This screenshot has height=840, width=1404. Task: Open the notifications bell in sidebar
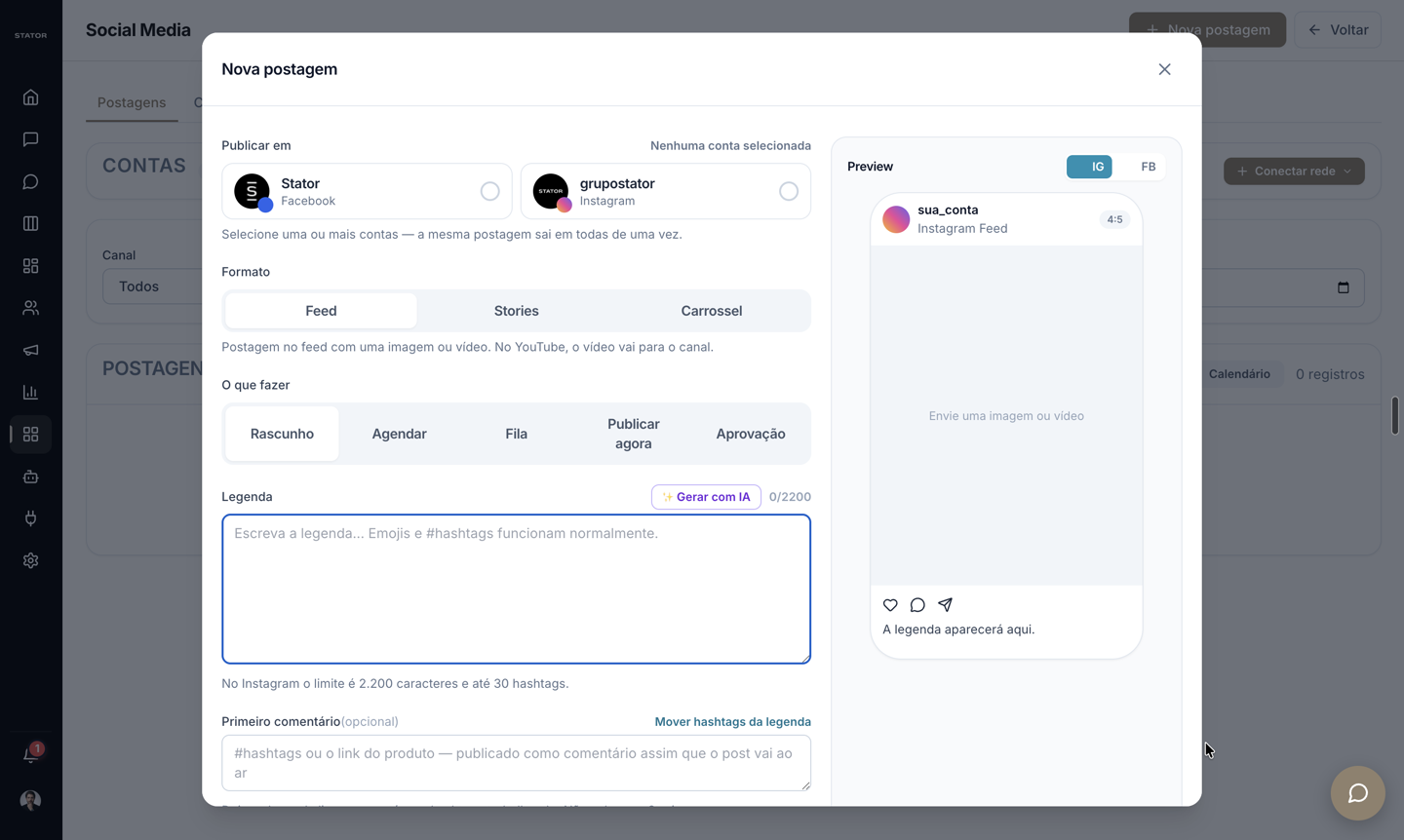pyautogui.click(x=30, y=755)
